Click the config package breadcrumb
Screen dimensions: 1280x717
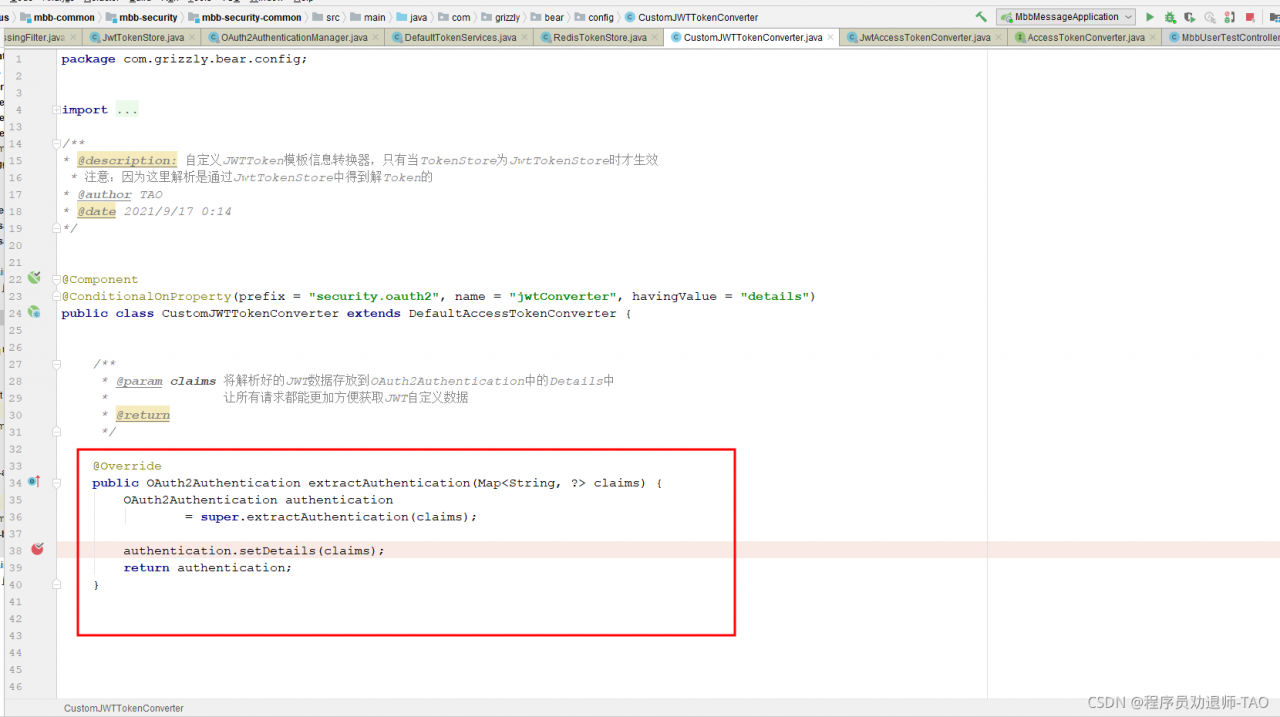click(x=593, y=17)
